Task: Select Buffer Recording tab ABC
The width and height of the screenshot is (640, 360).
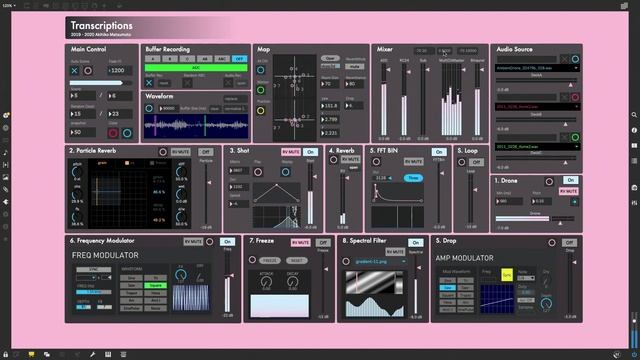Action: pyautogui.click(x=222, y=59)
